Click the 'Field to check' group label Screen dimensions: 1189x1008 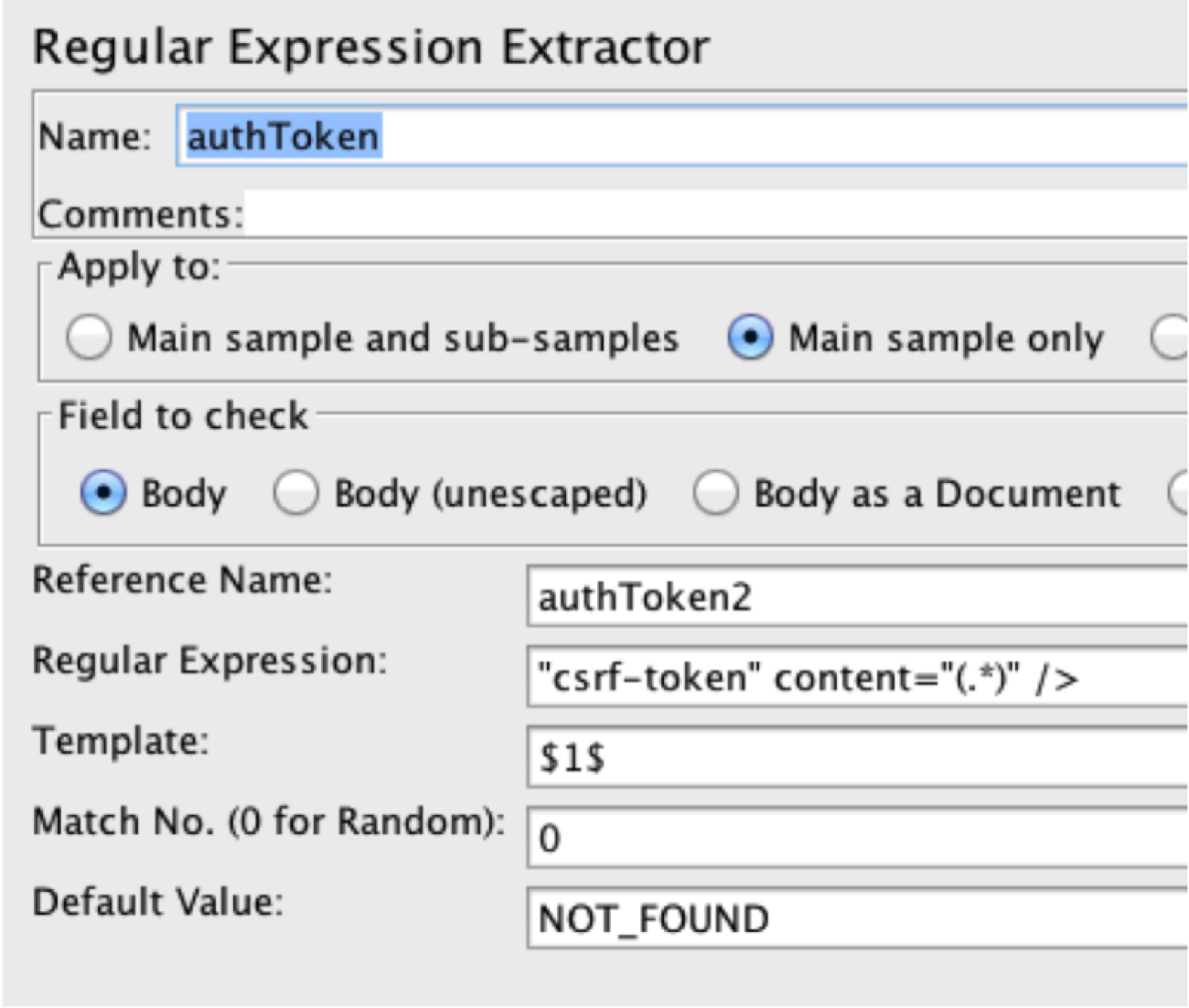tap(183, 416)
